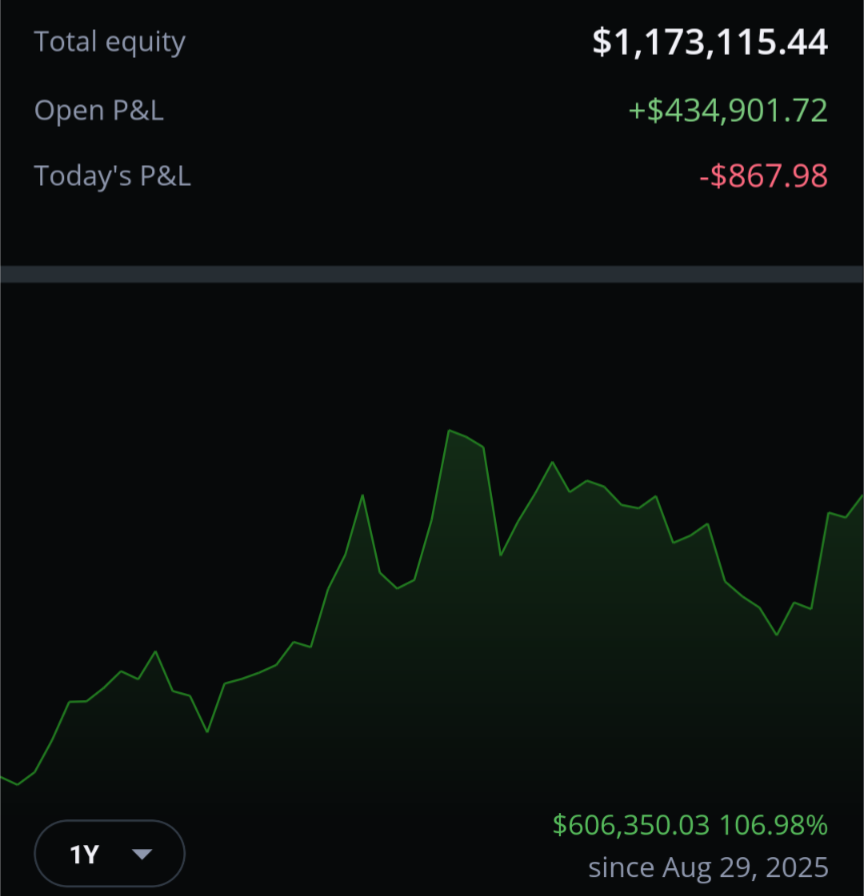This screenshot has width=864, height=896.
Task: Select Today's P&L value -$867.98
Action: click(763, 175)
